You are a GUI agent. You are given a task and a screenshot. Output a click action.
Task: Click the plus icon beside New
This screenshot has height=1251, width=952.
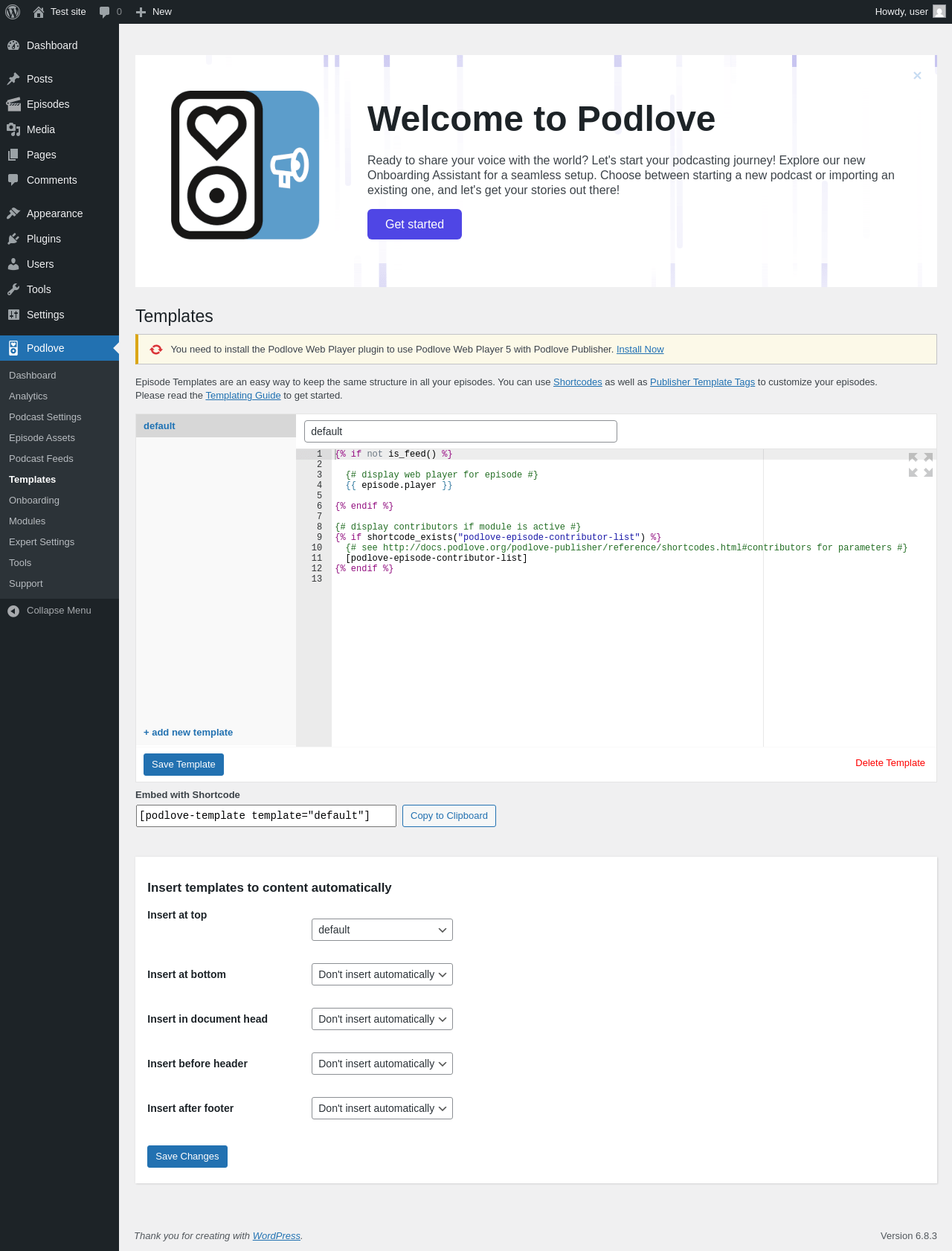click(141, 12)
